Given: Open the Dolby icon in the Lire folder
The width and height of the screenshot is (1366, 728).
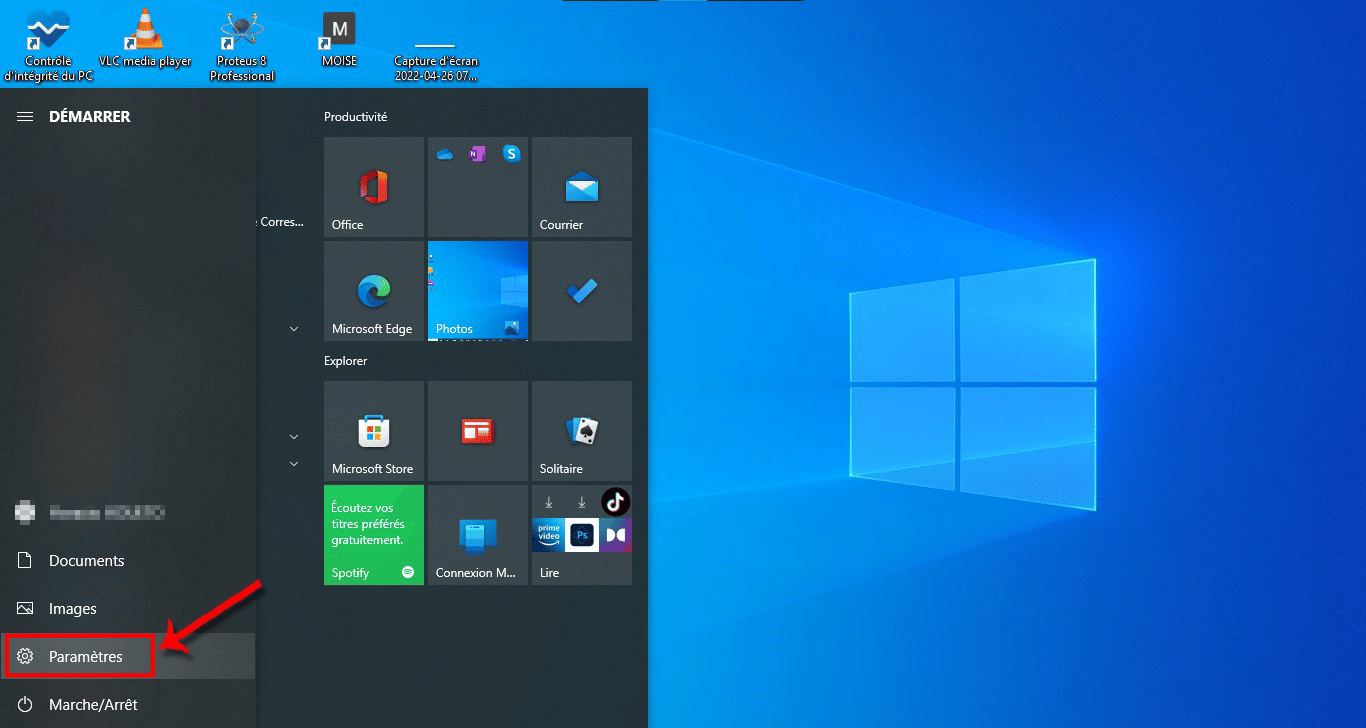Looking at the screenshot, I should click(616, 535).
